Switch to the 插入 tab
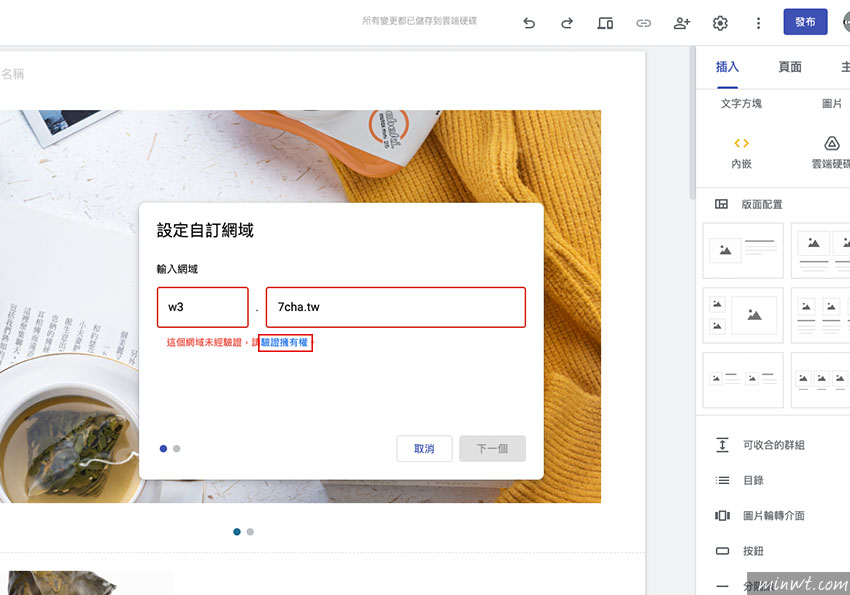Viewport: 850px width, 595px height. pos(727,67)
